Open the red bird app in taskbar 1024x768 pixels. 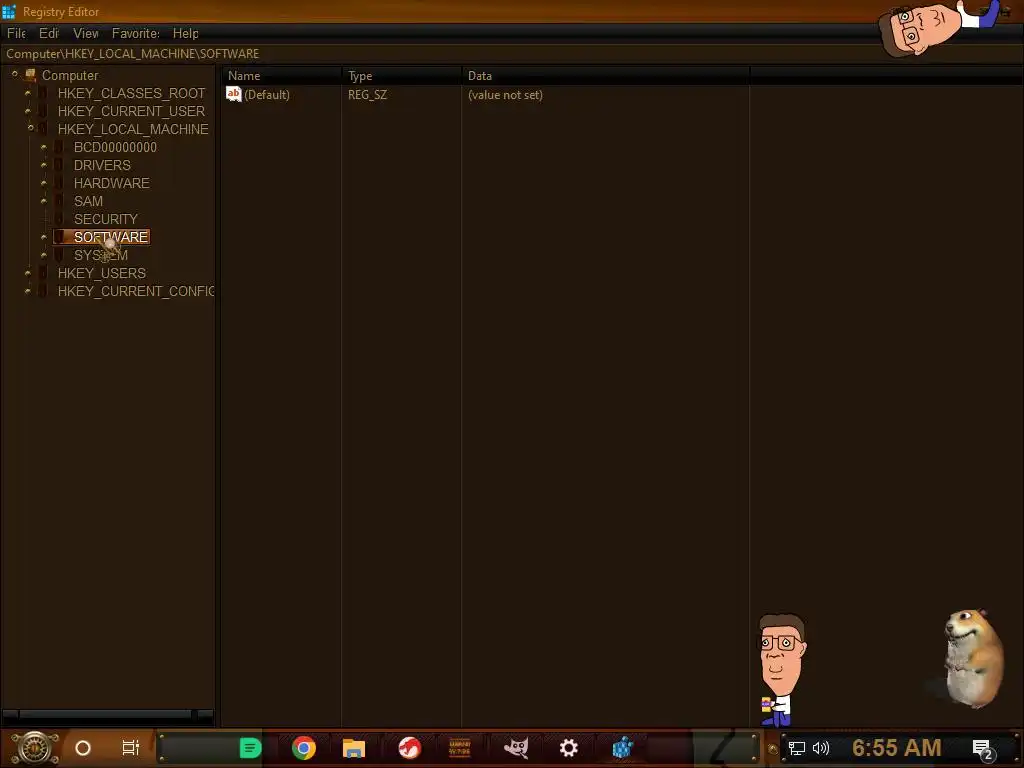(x=409, y=748)
